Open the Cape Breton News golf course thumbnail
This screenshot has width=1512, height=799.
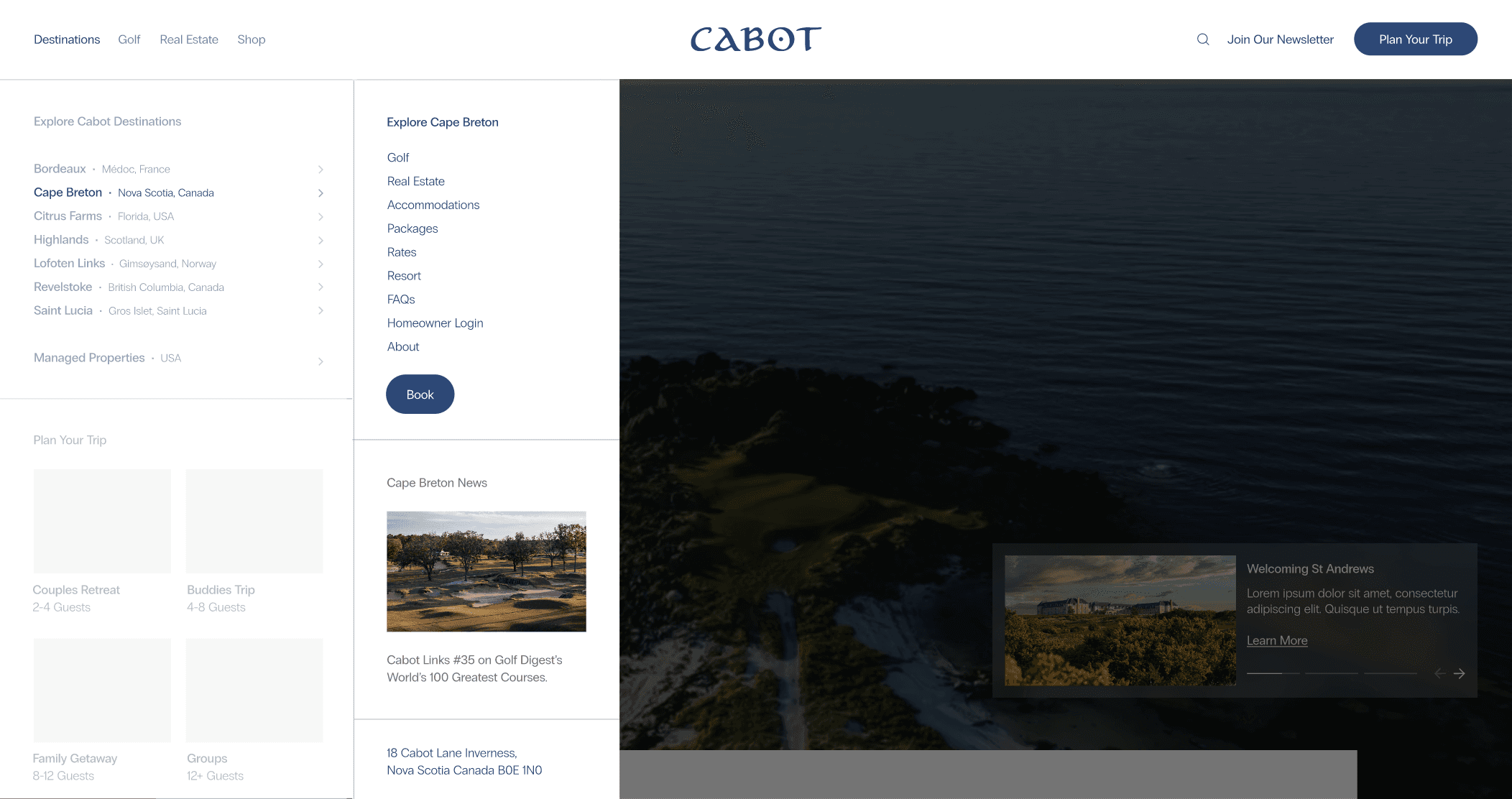coord(486,571)
